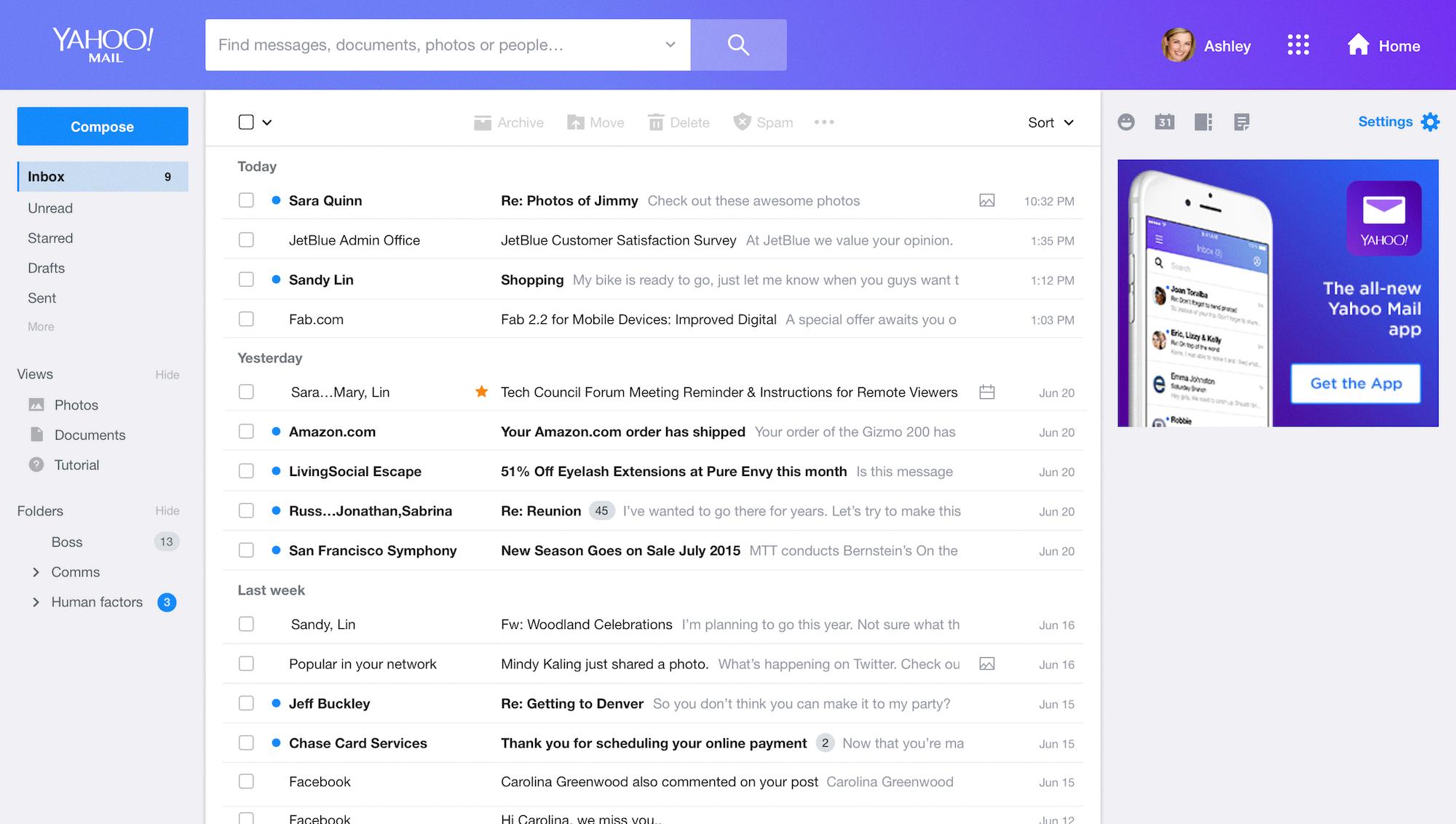Click the more options ellipsis icon
Image resolution: width=1456 pixels, height=824 pixels.
(824, 122)
